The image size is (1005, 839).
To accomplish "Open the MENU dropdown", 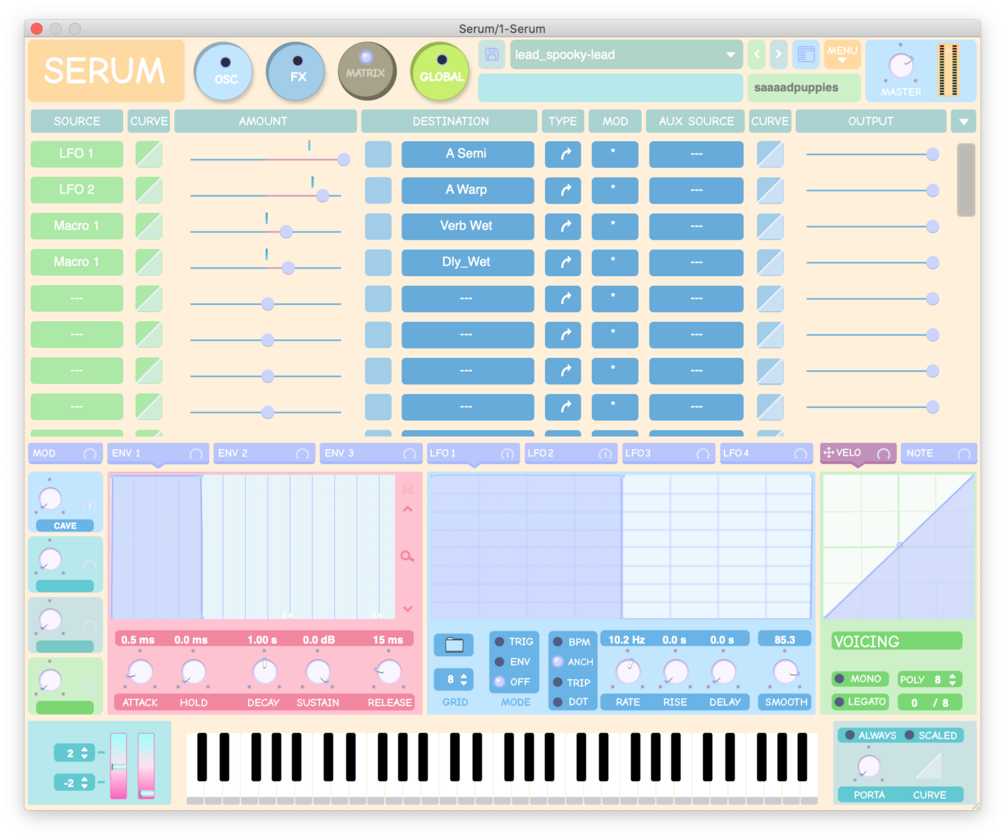I will [842, 54].
